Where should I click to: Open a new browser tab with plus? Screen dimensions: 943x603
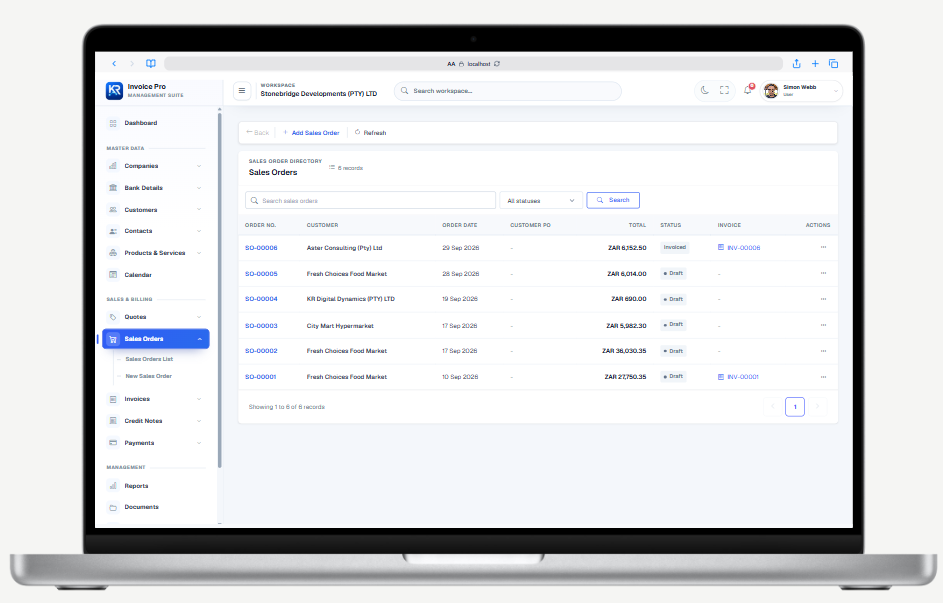coord(815,63)
